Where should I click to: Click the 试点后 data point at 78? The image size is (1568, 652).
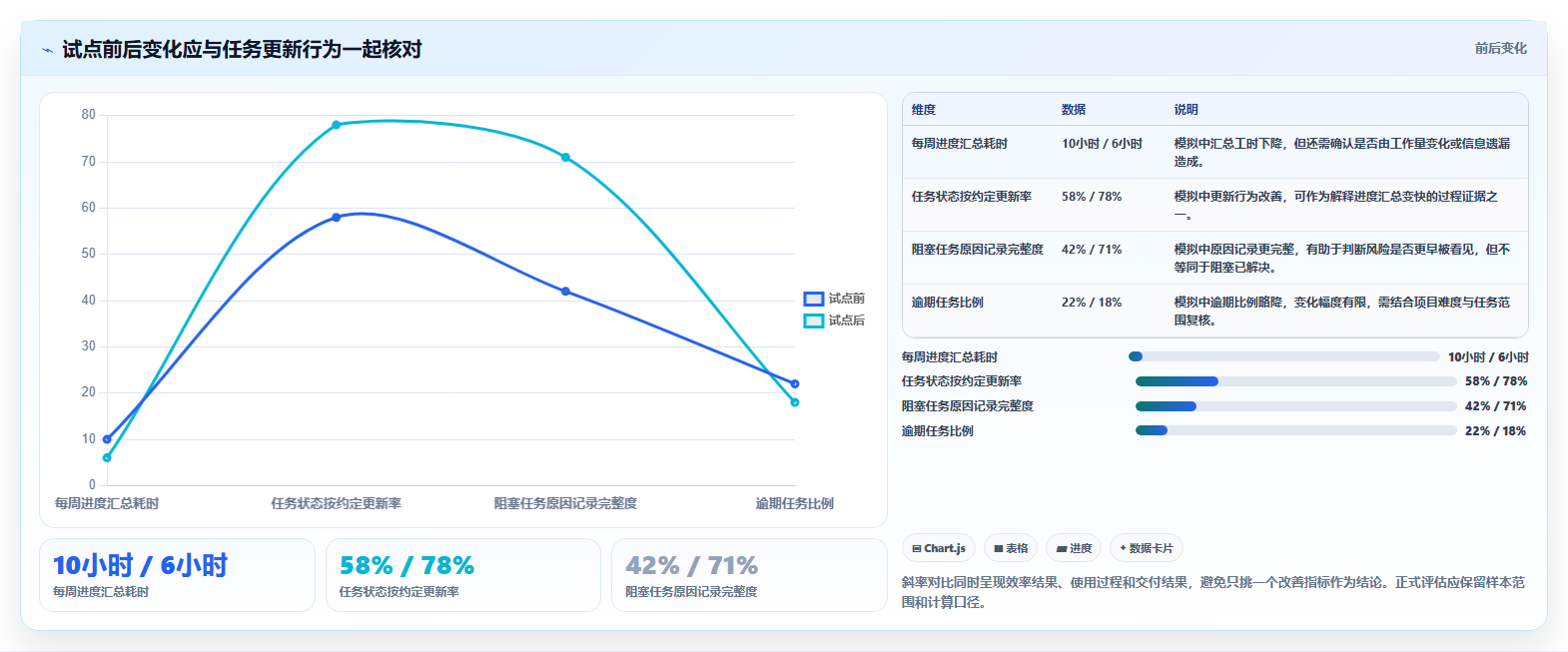click(x=336, y=125)
